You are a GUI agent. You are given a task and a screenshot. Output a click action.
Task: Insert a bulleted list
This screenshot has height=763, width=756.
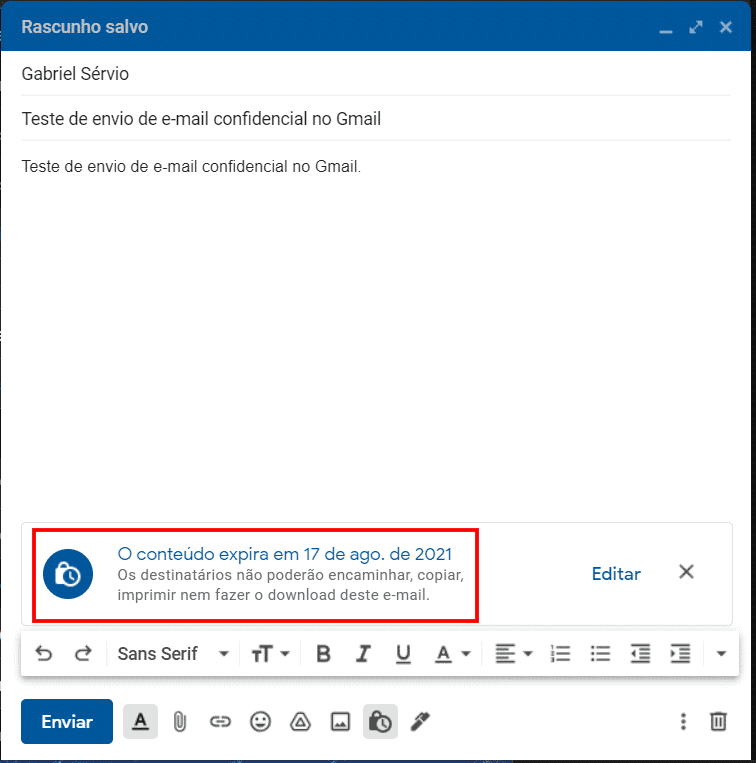coord(600,654)
